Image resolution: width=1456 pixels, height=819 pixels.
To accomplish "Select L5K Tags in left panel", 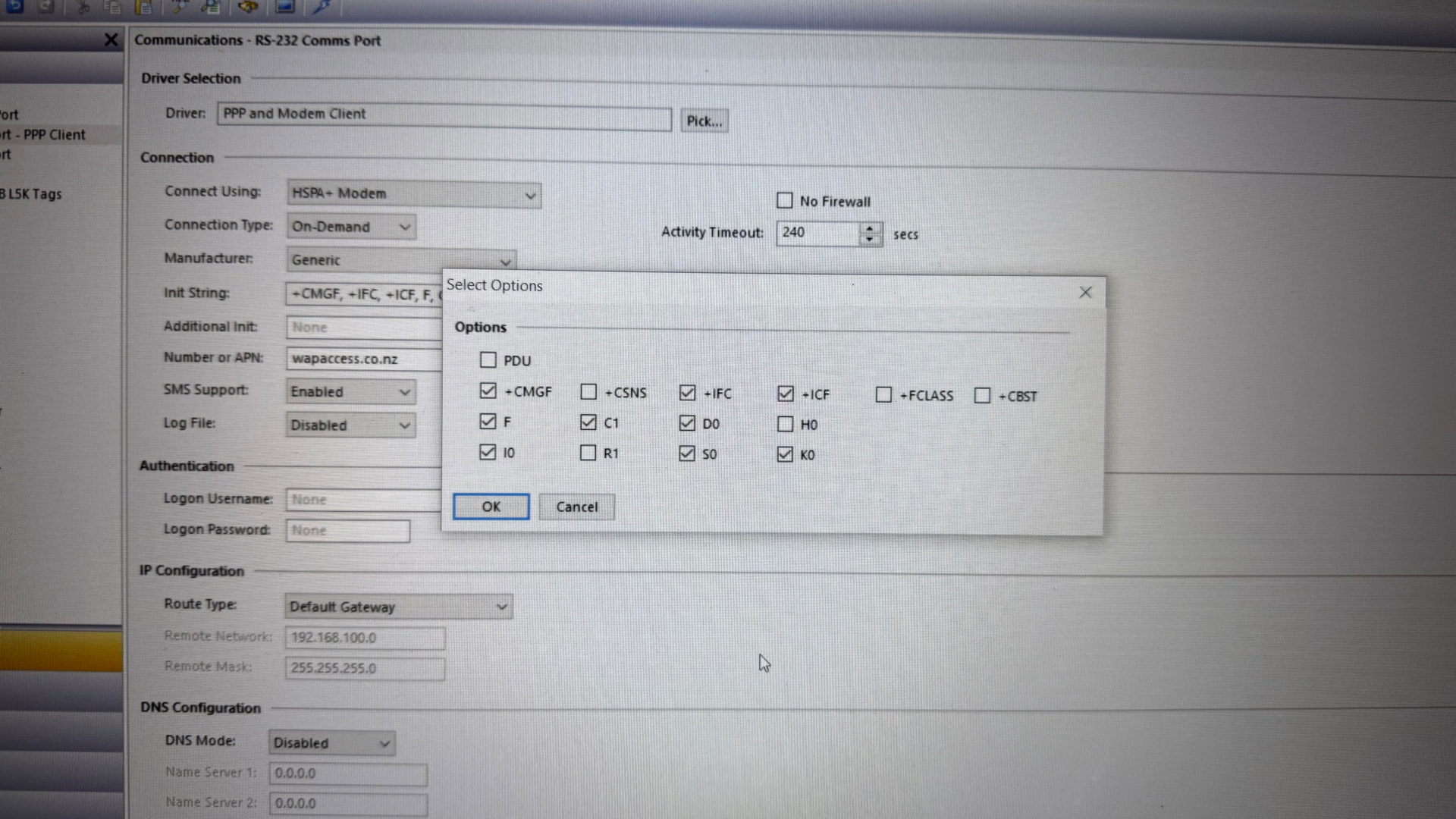I will point(34,194).
